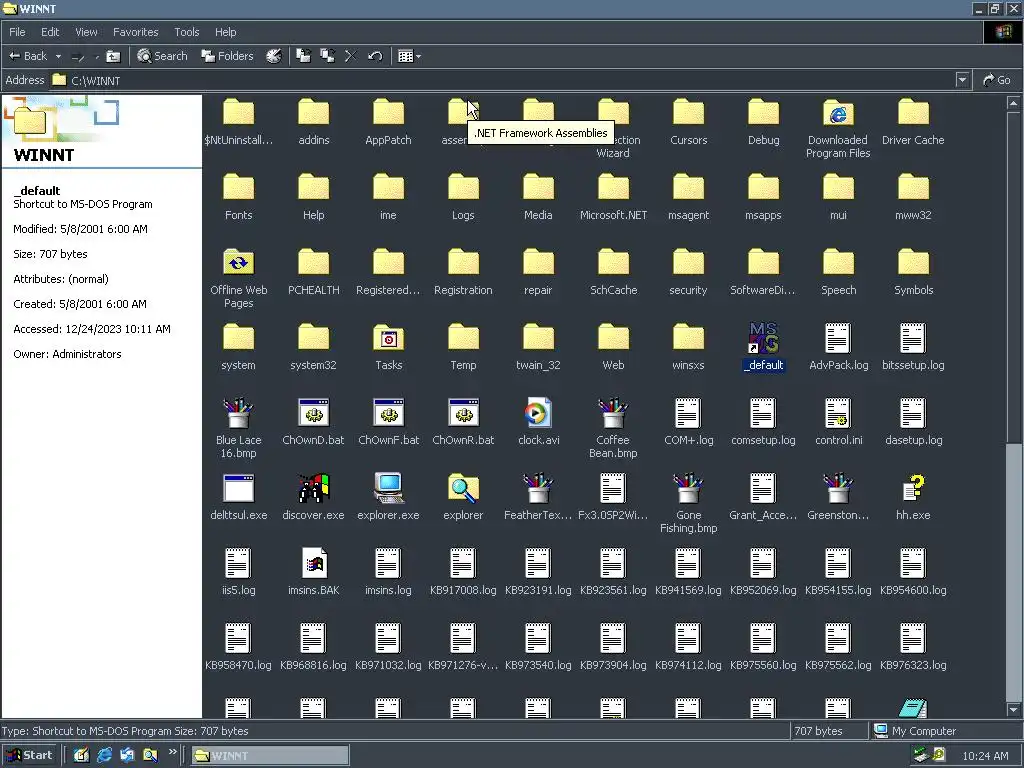The height and width of the screenshot is (768, 1024).
Task: Select the explorer.exe file
Action: (x=389, y=498)
